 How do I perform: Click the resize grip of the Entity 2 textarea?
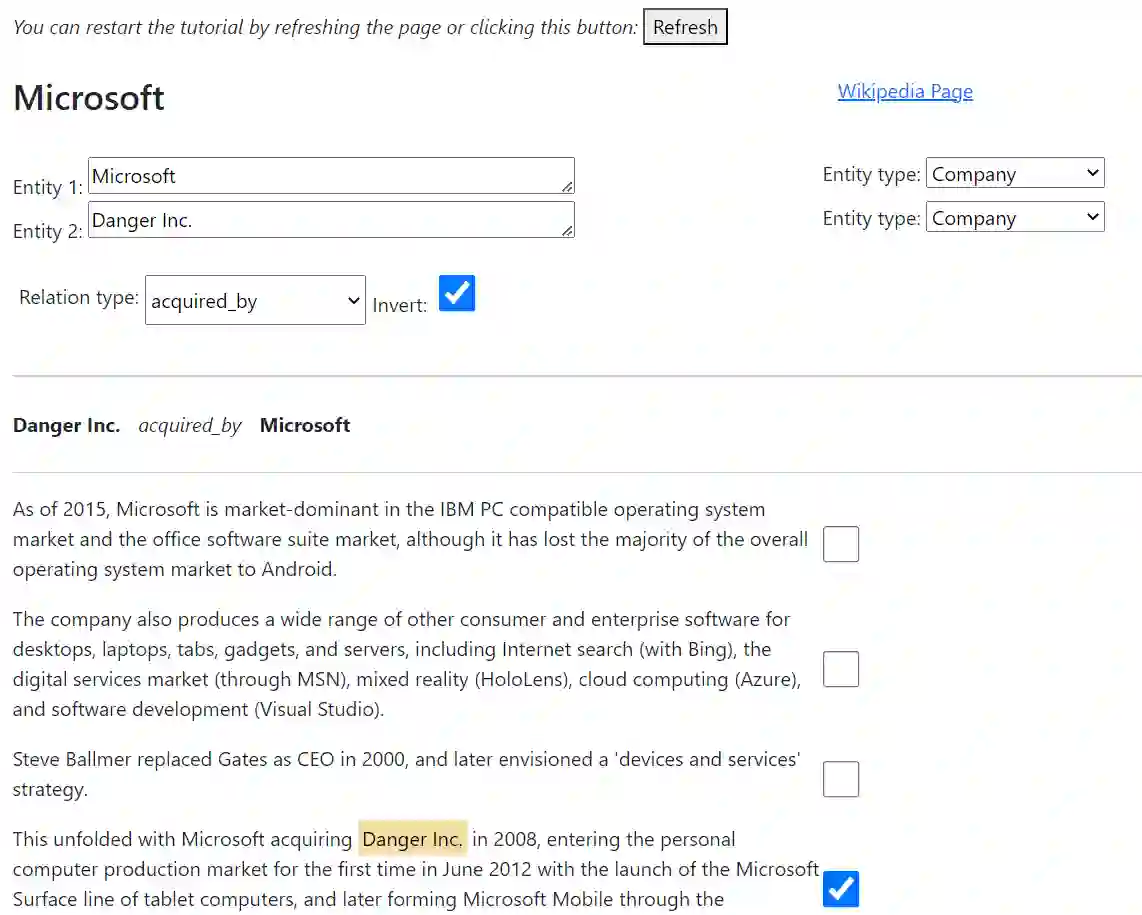tap(567, 230)
